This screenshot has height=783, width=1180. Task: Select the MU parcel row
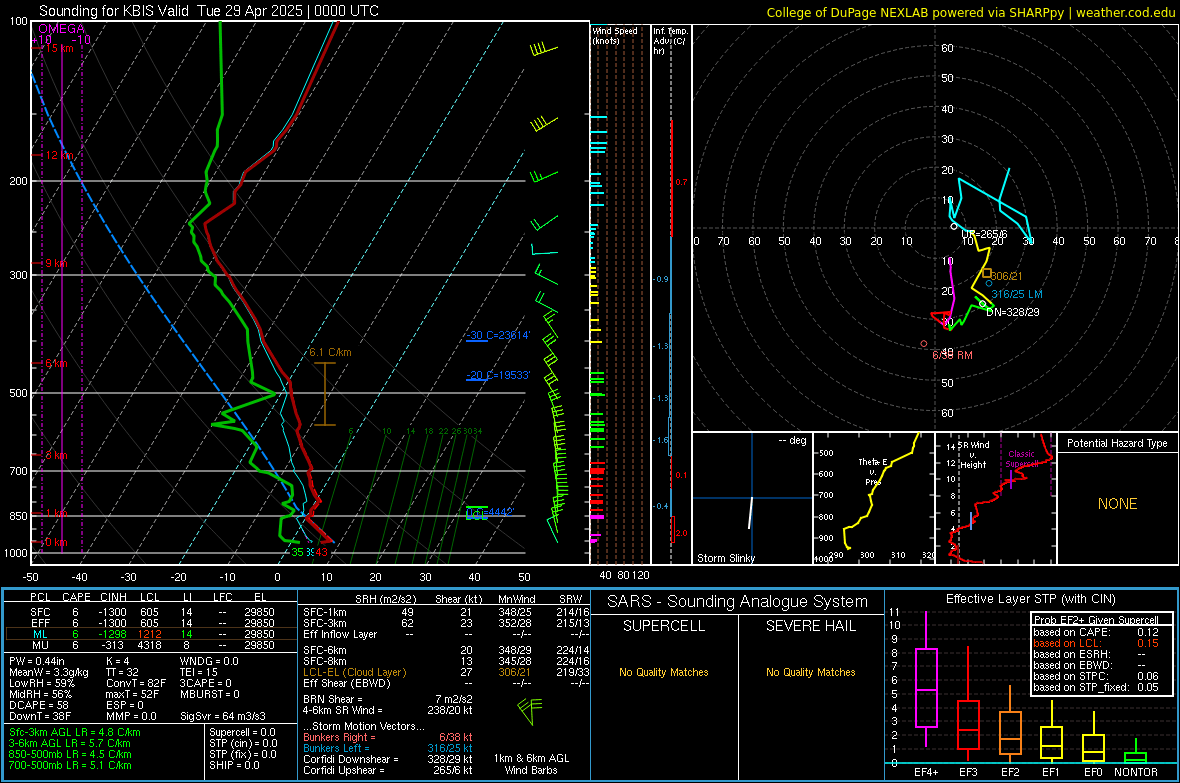tap(151, 645)
